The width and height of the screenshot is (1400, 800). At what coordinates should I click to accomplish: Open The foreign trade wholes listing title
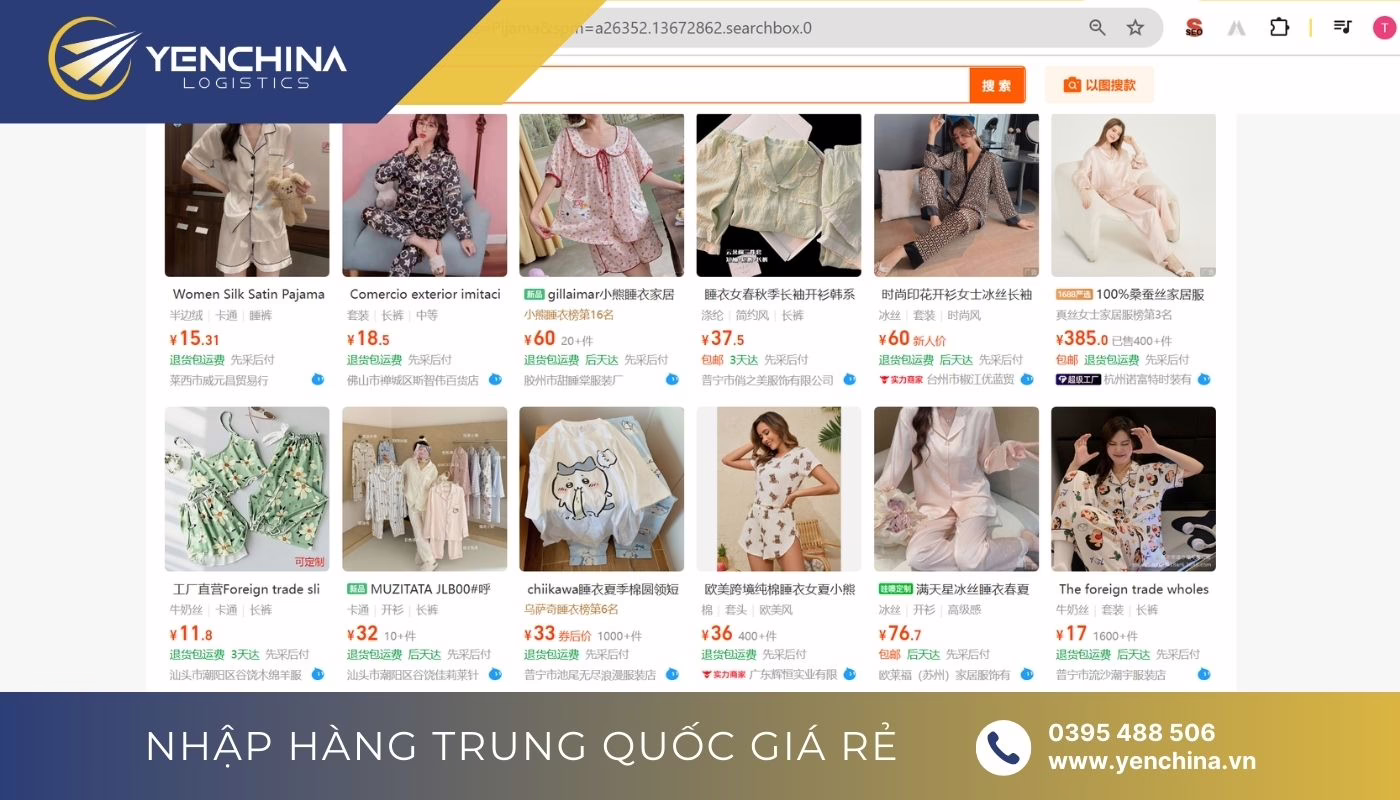(1133, 589)
